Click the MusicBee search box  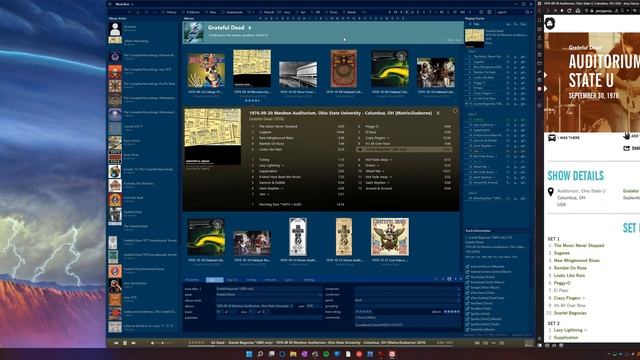510,12
